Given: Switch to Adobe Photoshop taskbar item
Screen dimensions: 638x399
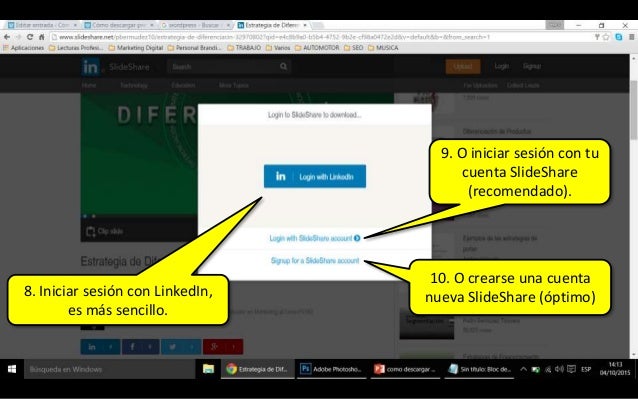Looking at the screenshot, I should (332, 369).
